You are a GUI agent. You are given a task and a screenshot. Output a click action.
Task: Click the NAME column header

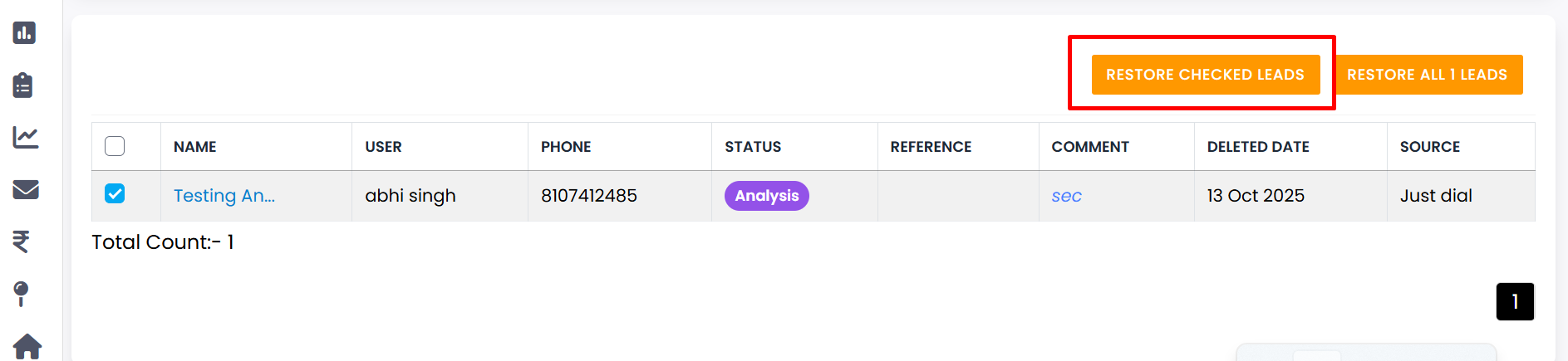pos(195,147)
